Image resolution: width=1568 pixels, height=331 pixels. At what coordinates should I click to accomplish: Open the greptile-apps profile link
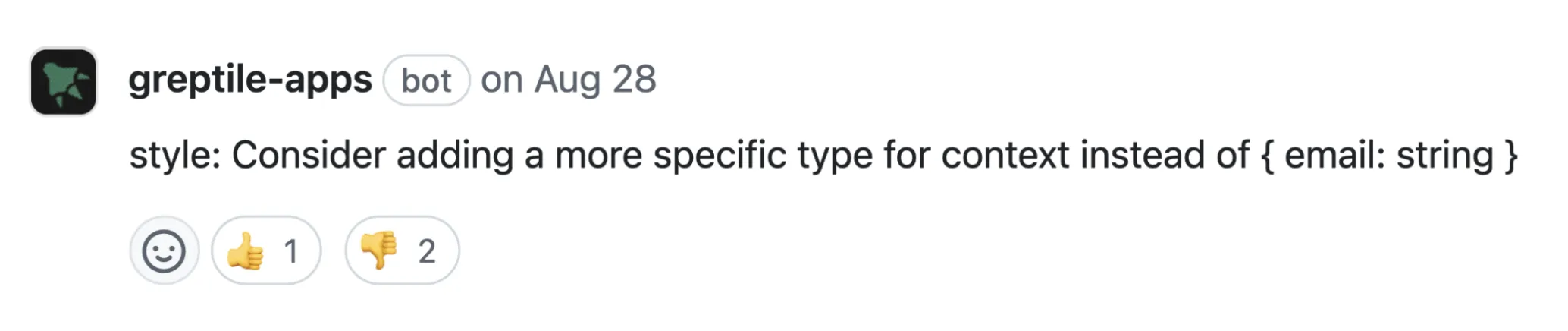[250, 80]
